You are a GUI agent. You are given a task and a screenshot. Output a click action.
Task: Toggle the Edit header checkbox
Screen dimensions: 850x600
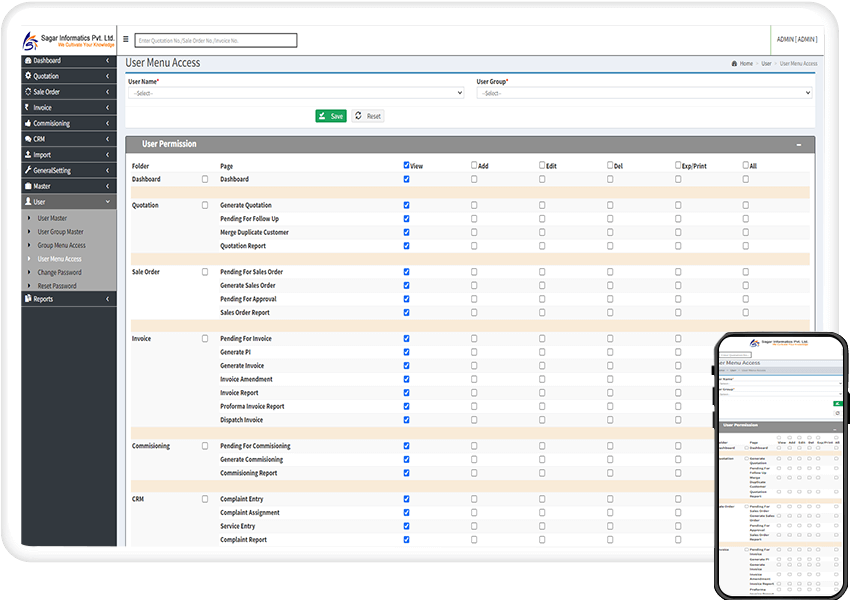[x=542, y=165]
